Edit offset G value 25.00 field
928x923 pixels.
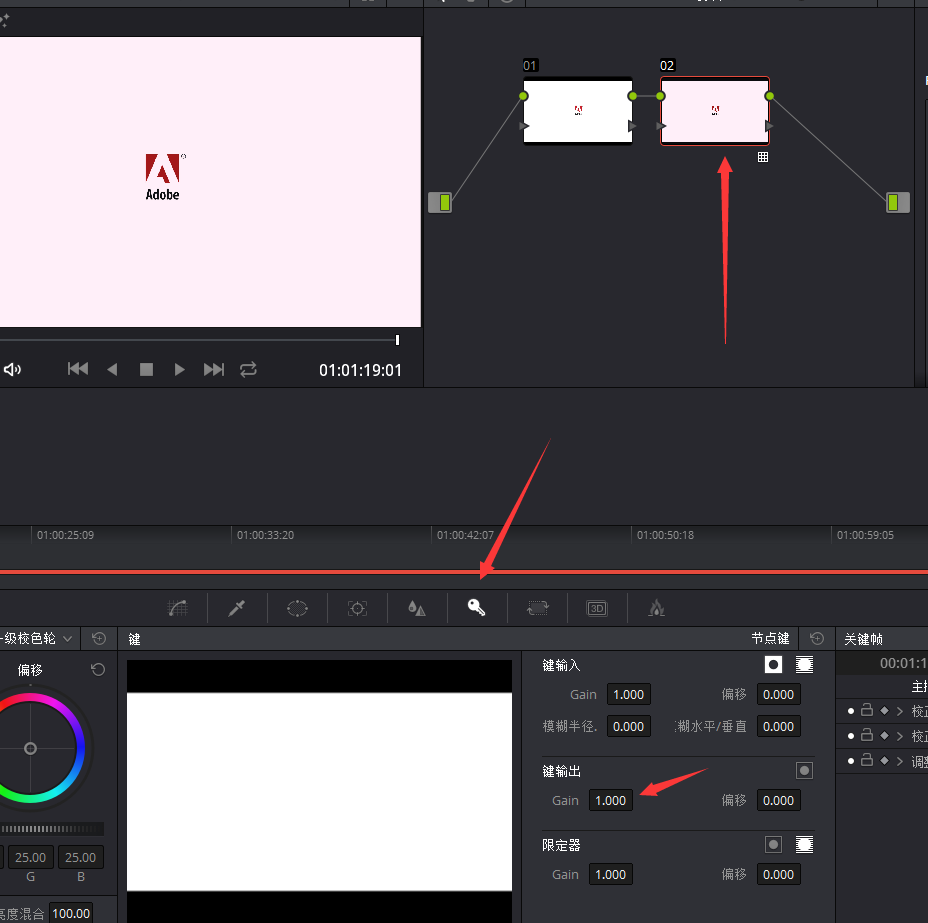[x=31, y=857]
